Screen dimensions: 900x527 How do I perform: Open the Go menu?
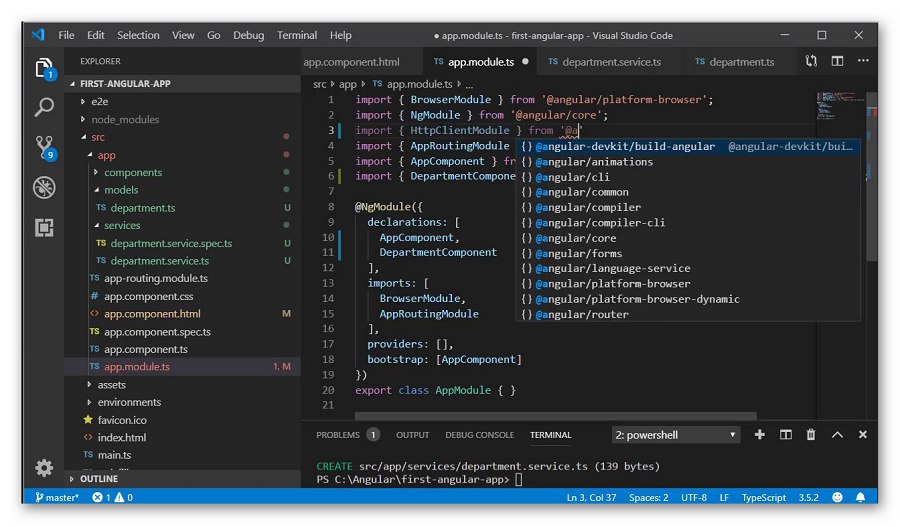pos(214,35)
